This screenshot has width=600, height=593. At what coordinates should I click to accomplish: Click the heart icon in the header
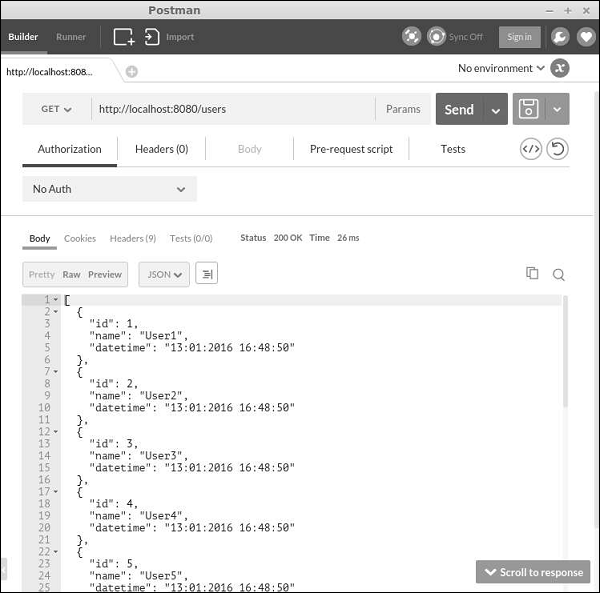(586, 37)
